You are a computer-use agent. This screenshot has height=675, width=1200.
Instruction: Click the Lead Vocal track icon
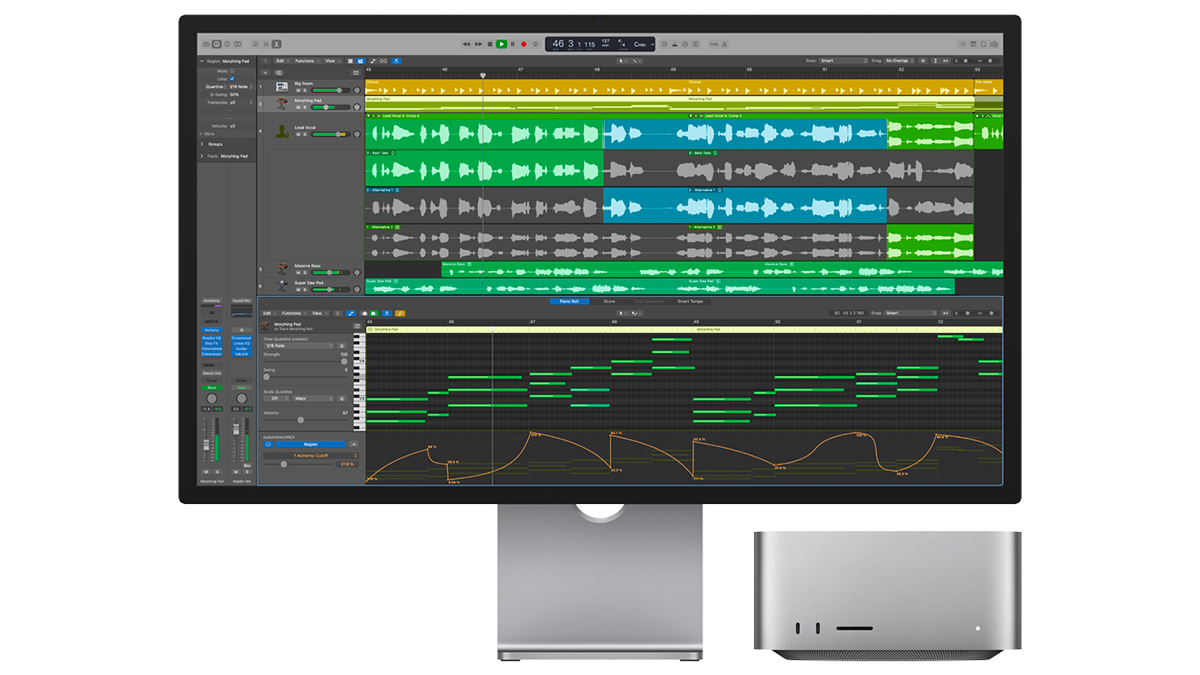(282, 131)
